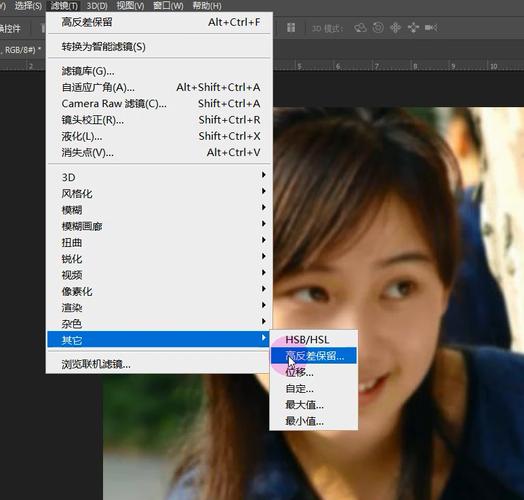Choose 消失点(V)... vanishing point

(159, 153)
